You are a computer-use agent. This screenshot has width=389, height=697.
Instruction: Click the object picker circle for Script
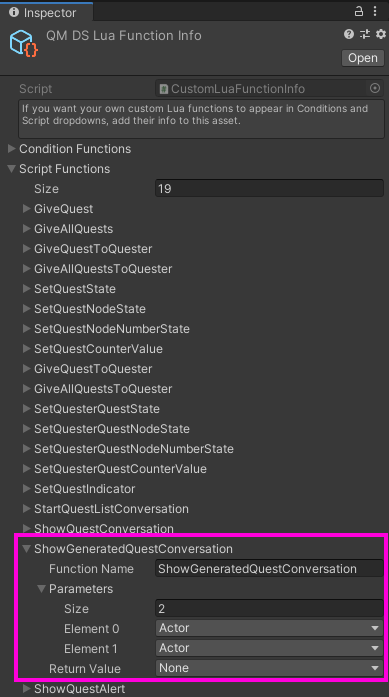[375, 88]
